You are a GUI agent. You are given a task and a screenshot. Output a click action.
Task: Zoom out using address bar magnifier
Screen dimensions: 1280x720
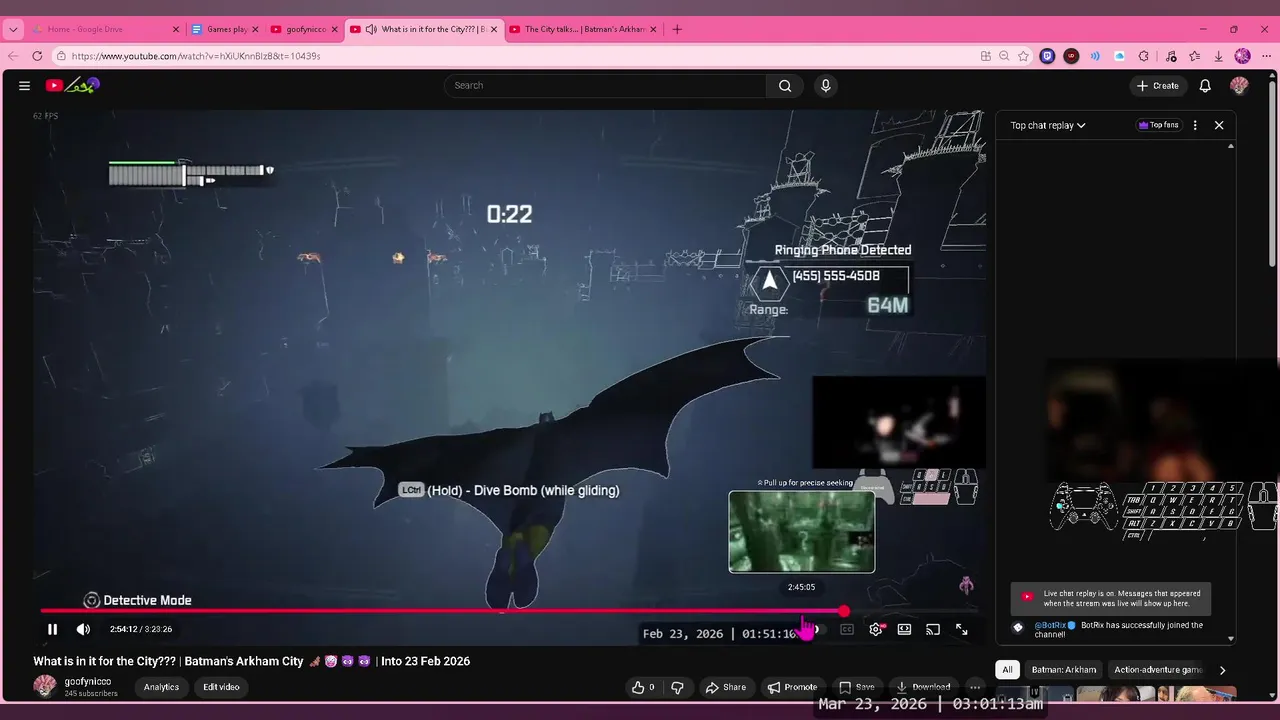(1004, 56)
